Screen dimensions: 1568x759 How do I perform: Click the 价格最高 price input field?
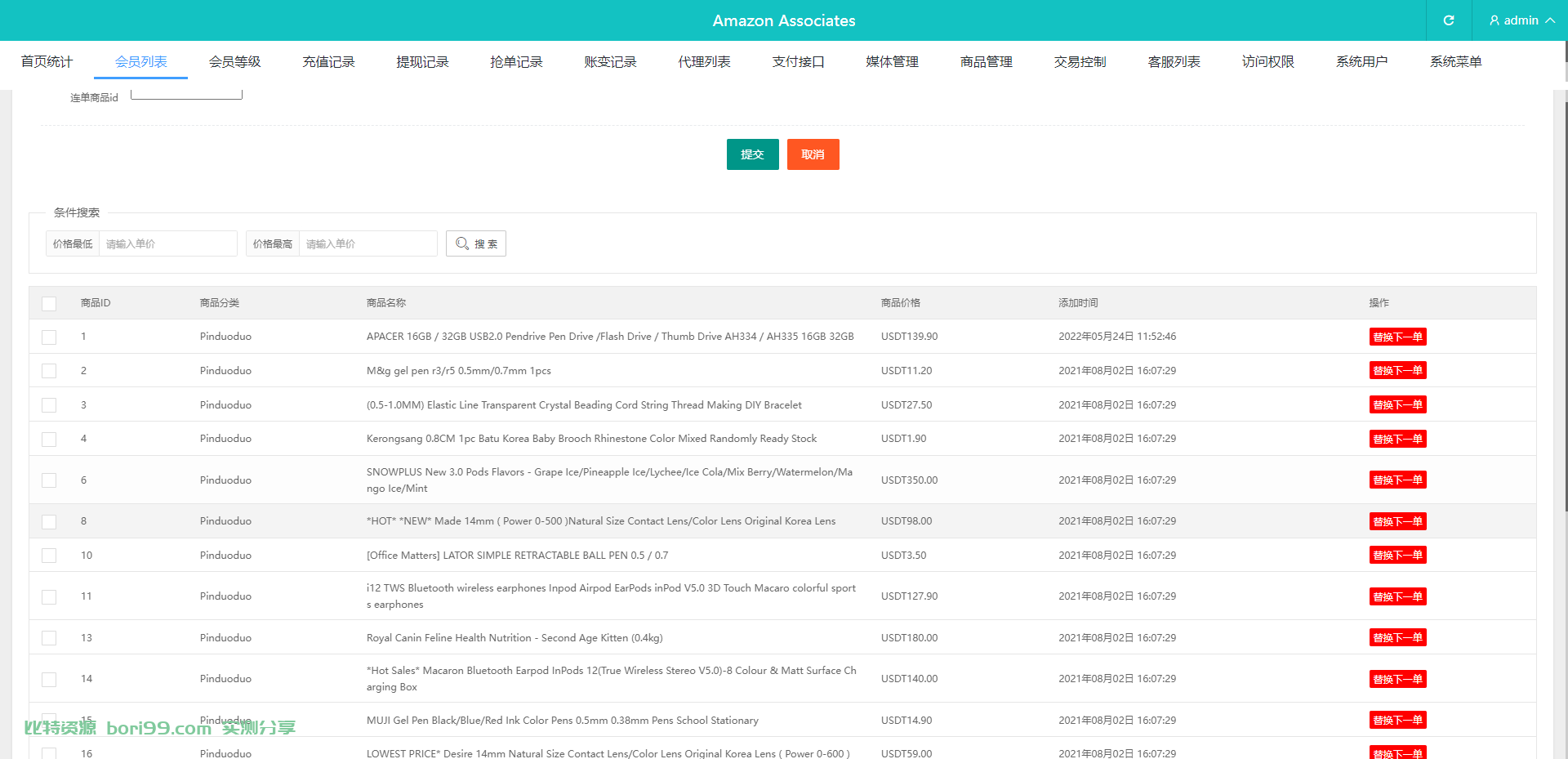pos(367,243)
